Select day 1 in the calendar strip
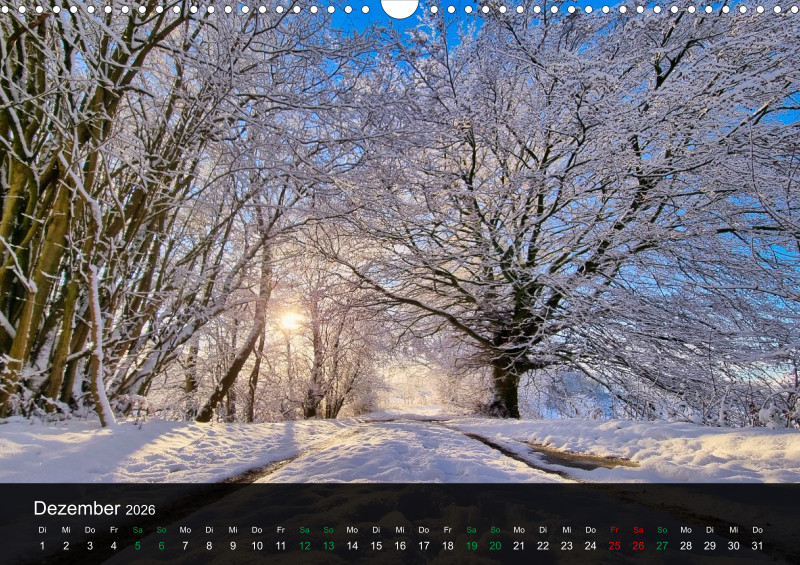The height and width of the screenshot is (565, 800). [42, 546]
